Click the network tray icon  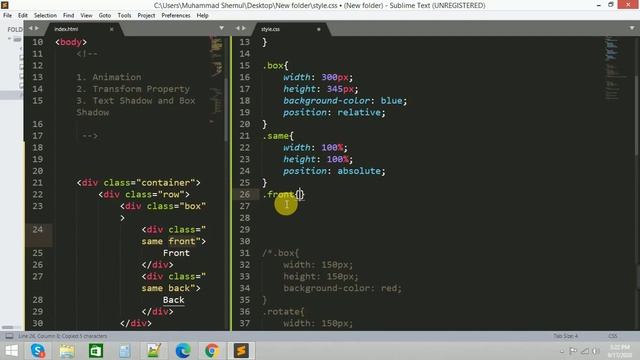point(585,351)
